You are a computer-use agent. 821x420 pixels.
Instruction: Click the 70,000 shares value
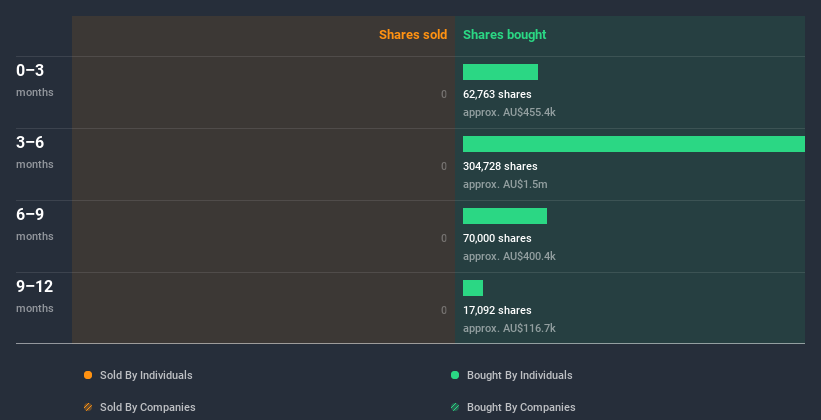click(497, 238)
